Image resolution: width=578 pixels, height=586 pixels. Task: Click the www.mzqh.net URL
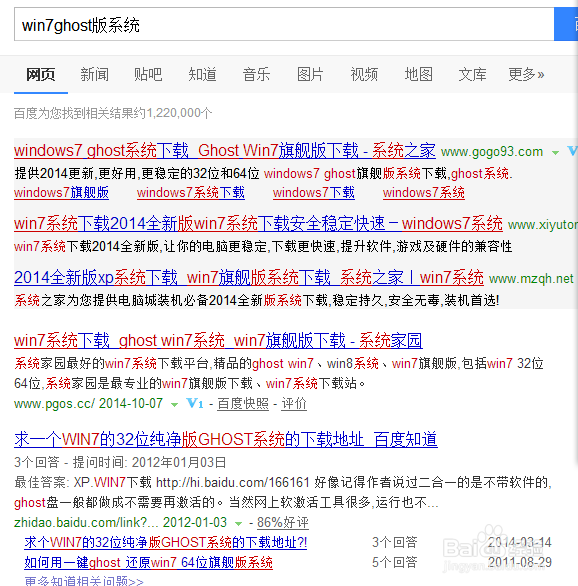pyautogui.click(x=531, y=279)
